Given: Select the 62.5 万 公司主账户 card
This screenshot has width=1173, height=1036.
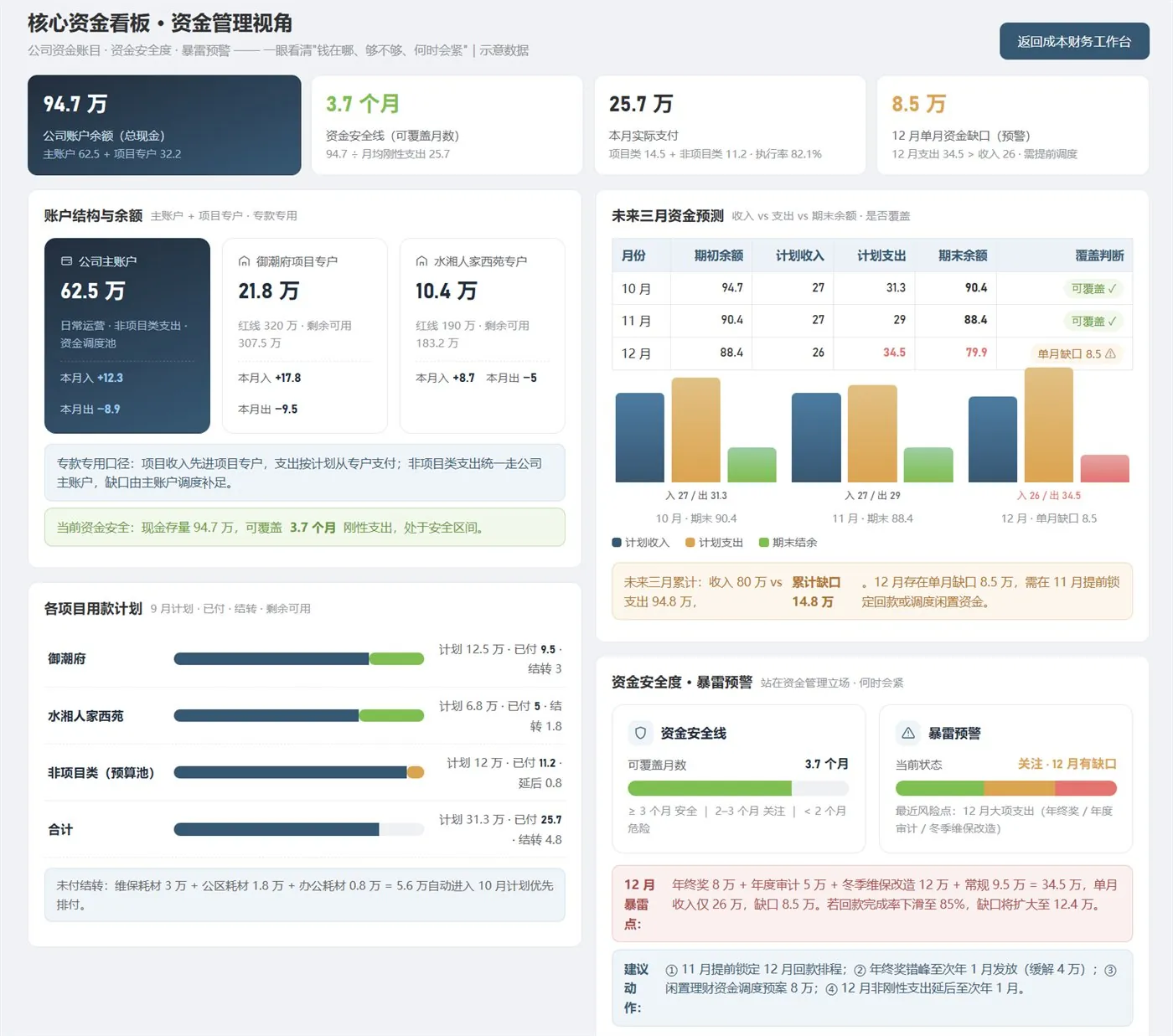Looking at the screenshot, I should pos(127,336).
